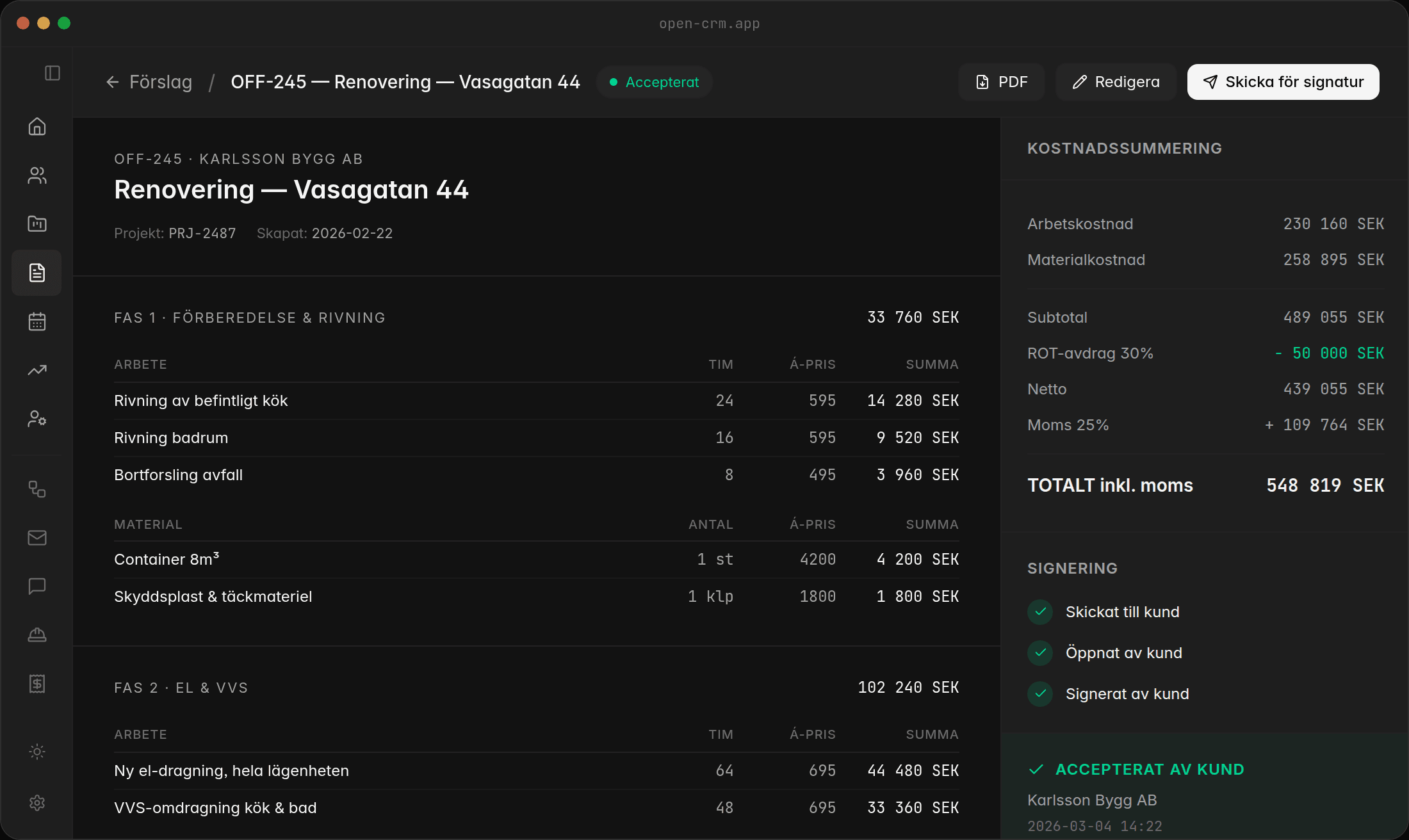Click the '44 480 SEK' sum cell
Viewport: 1409px width, 840px height.
[x=913, y=771]
